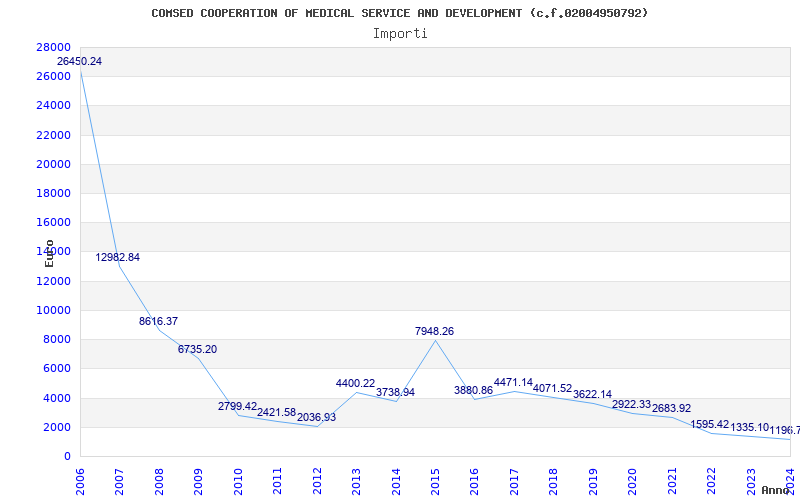Click the 8000 y-axis value
Screen dimensions: 800x500
tap(57, 339)
